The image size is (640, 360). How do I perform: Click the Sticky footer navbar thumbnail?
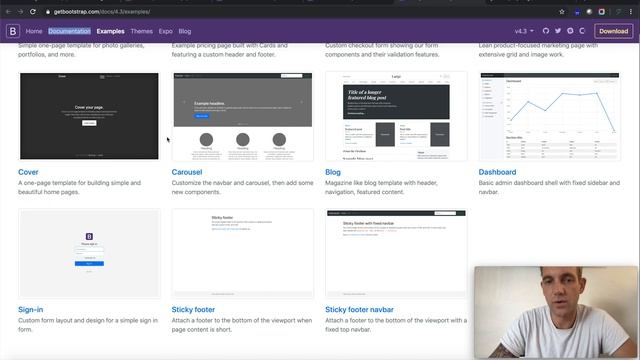click(396, 253)
